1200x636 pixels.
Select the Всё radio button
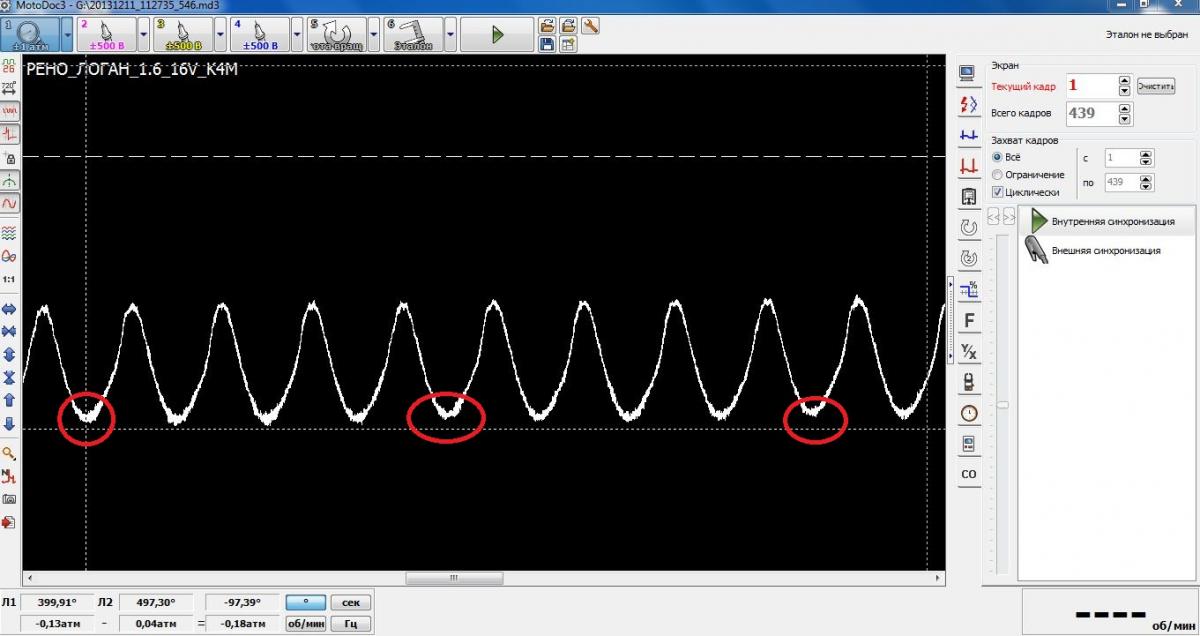pos(997,158)
